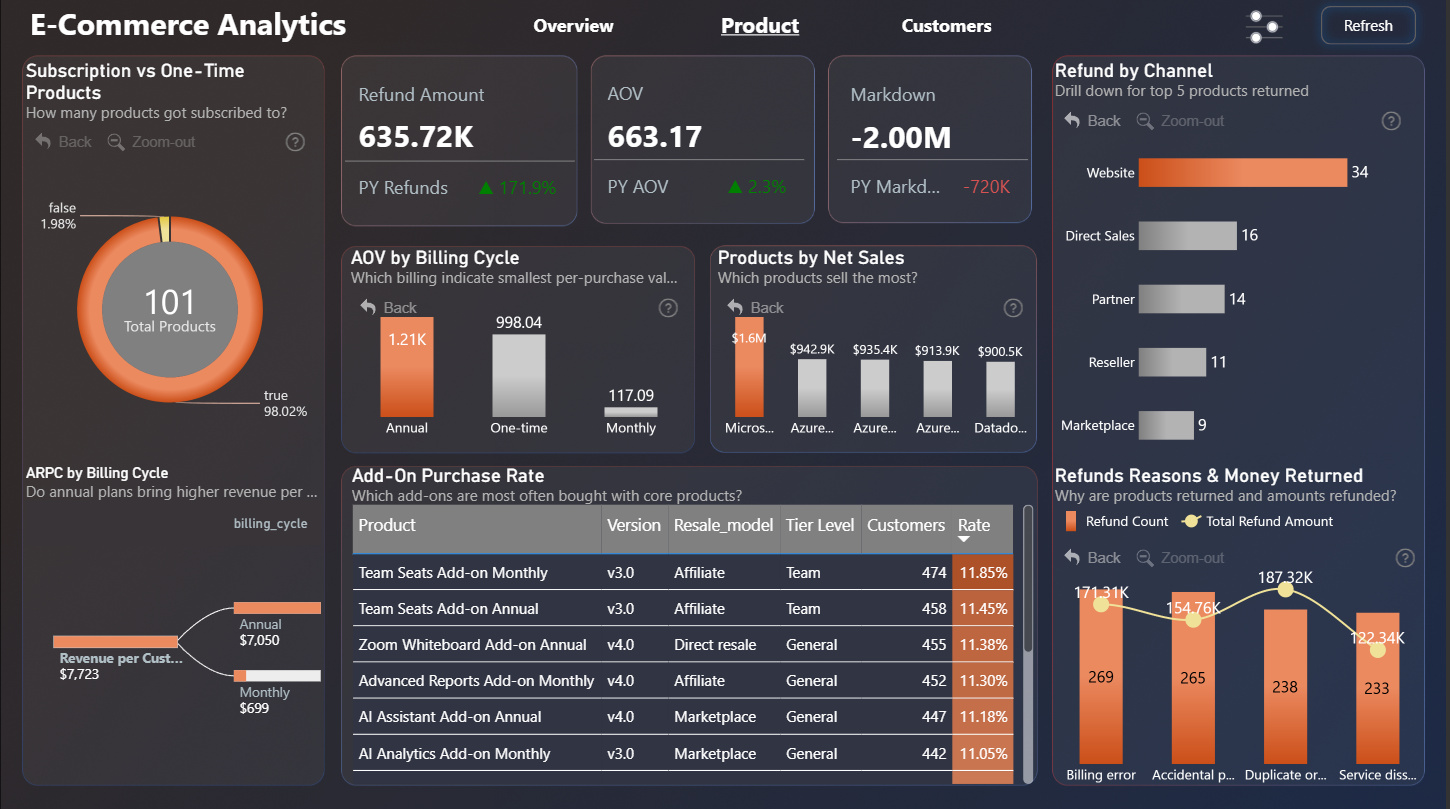1450x809 pixels.
Task: Select the Service dissatisfaction bar showing 233
Action: [x=1377, y=688]
